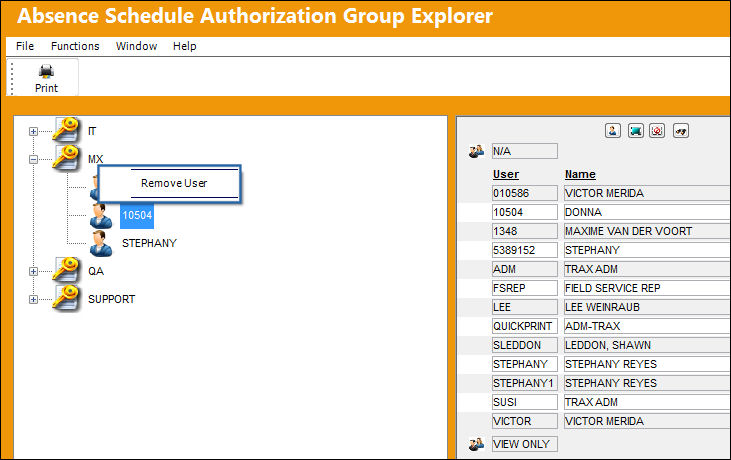This screenshot has width=731, height=460.
Task: Click the user icon beside 10504
Action: pos(101,216)
